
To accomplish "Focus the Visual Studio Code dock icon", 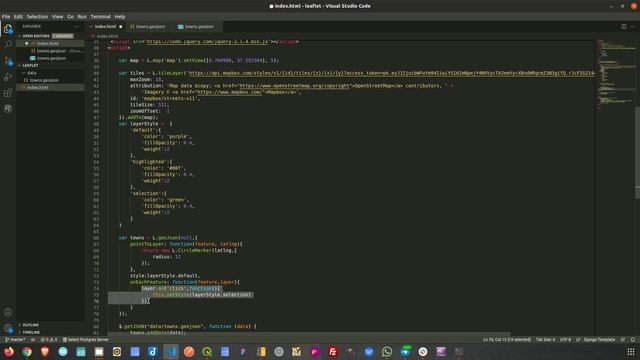I will (x=171, y=351).
